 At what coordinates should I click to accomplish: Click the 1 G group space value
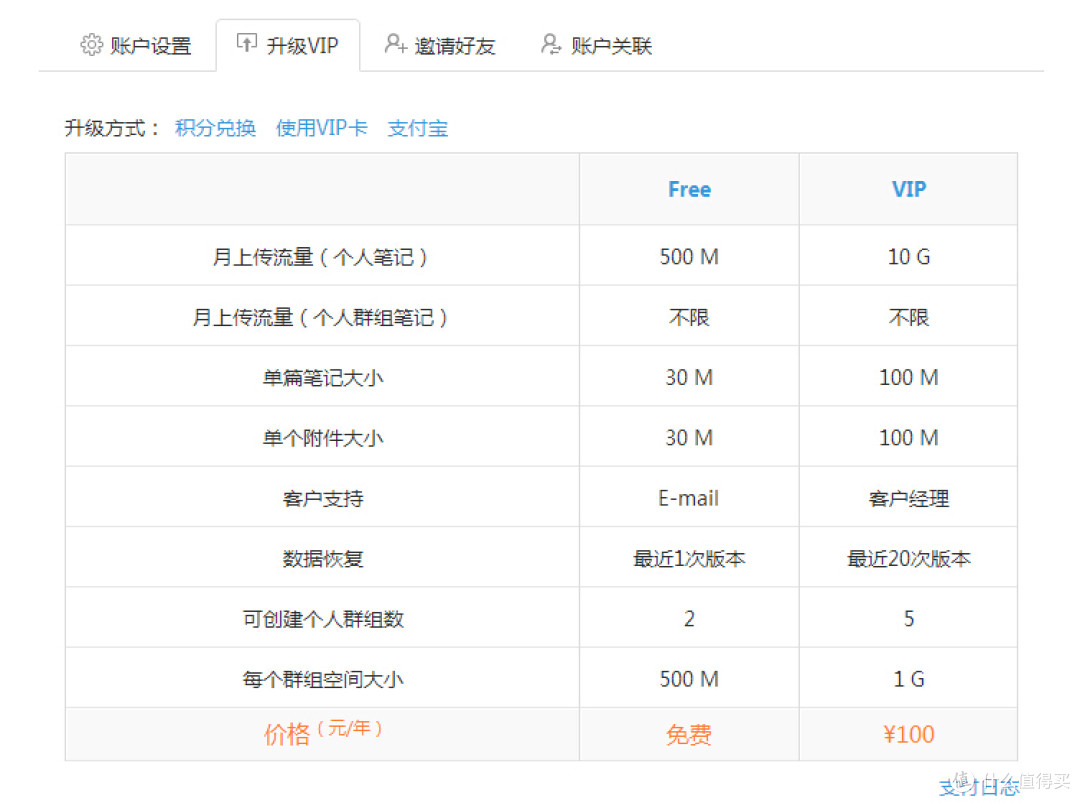pos(909,679)
